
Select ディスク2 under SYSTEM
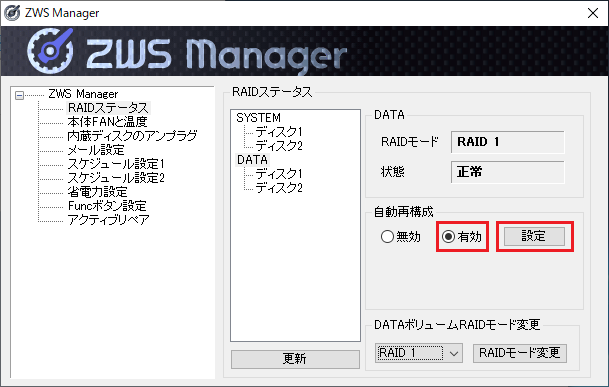coord(278,146)
